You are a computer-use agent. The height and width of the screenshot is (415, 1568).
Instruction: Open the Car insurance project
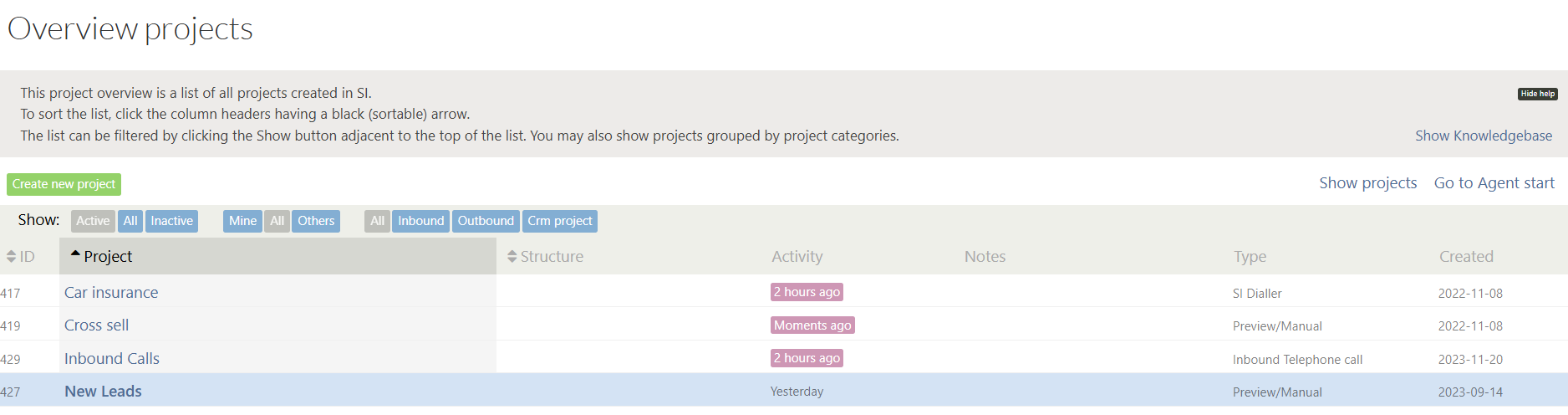(111, 293)
